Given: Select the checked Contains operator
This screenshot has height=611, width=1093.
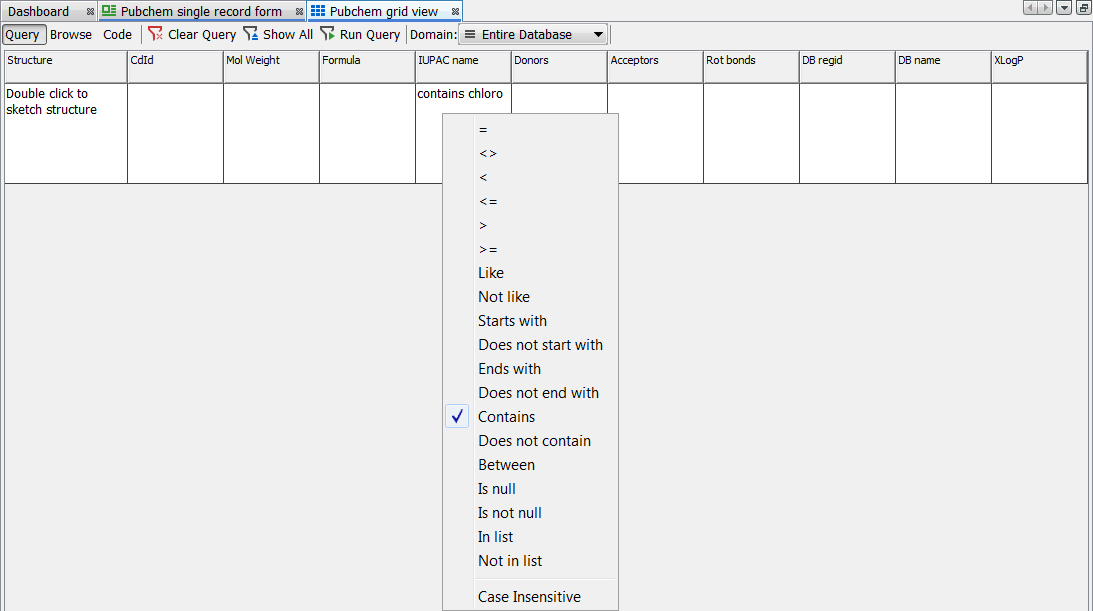Looking at the screenshot, I should tap(506, 417).
